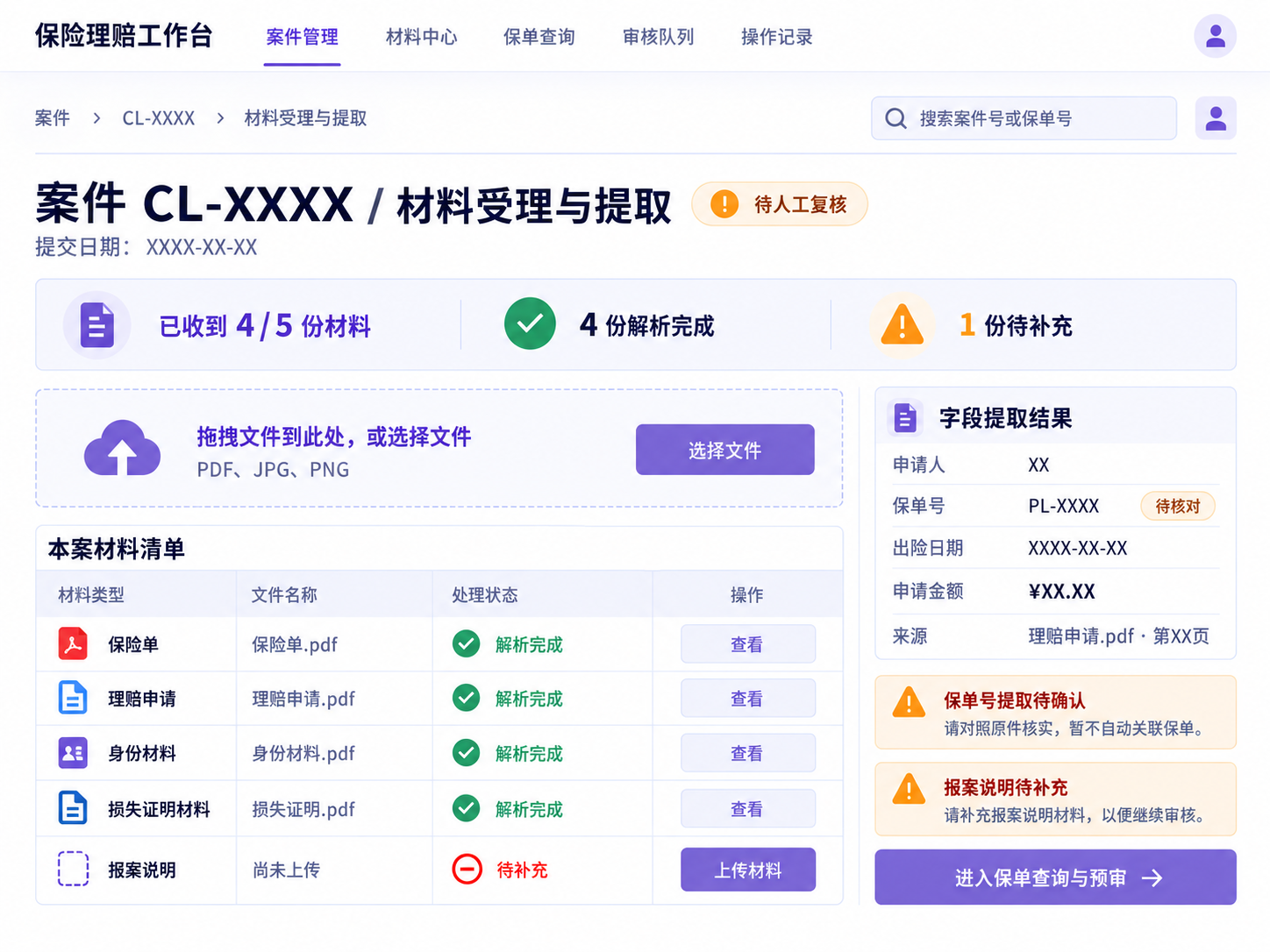This screenshot has height=952, width=1270.
Task: Click the file name 身份材料.pdf
Action: [303, 753]
